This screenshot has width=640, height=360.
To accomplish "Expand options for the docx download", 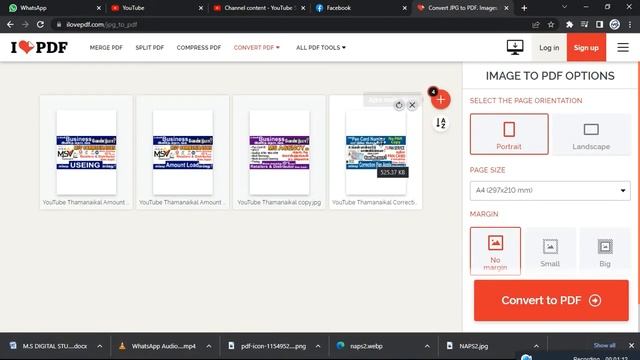I will pos(100,346).
